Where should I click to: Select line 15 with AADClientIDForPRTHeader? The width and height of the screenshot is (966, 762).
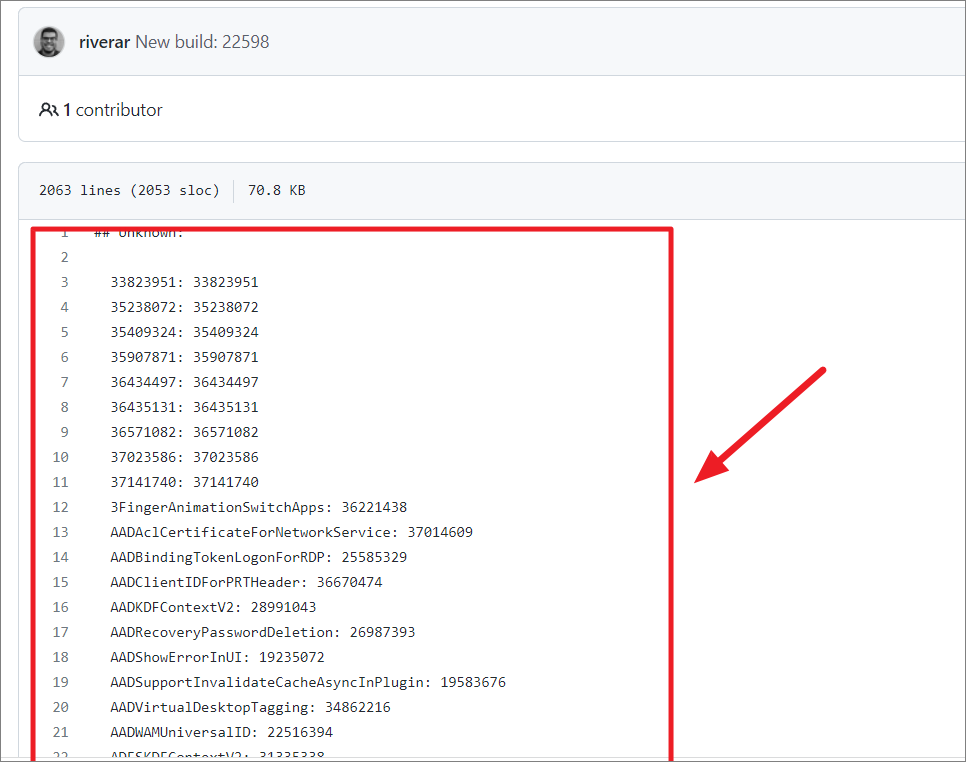(x=60, y=582)
